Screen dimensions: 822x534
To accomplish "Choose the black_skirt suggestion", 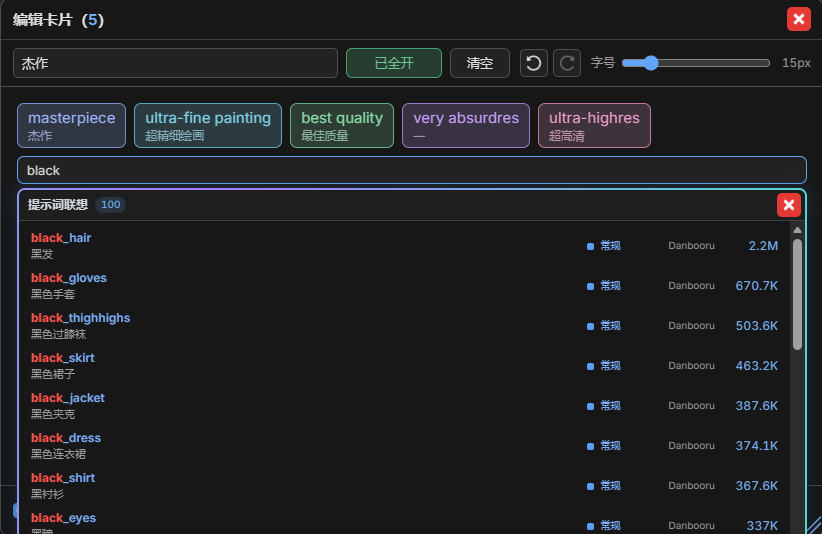I will pos(404,365).
